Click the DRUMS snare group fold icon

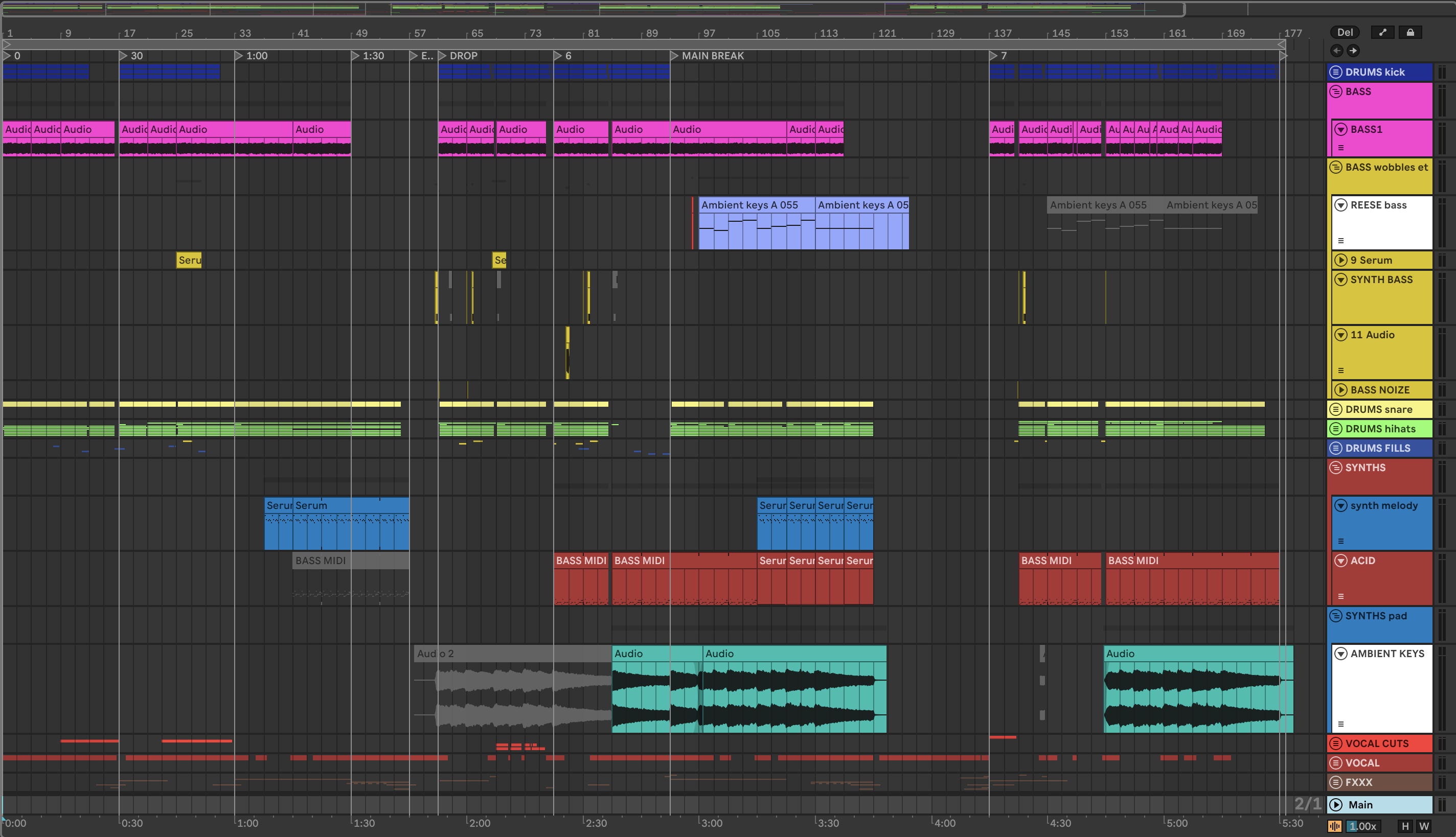[x=1336, y=409]
